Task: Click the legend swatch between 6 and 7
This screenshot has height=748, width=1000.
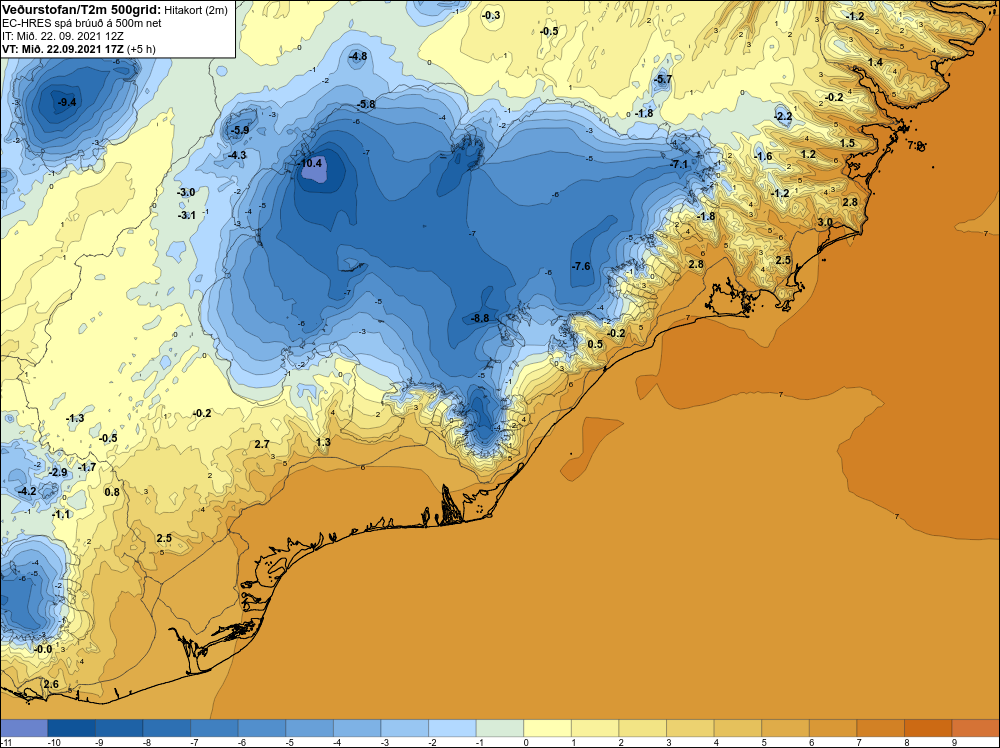Action: click(833, 728)
